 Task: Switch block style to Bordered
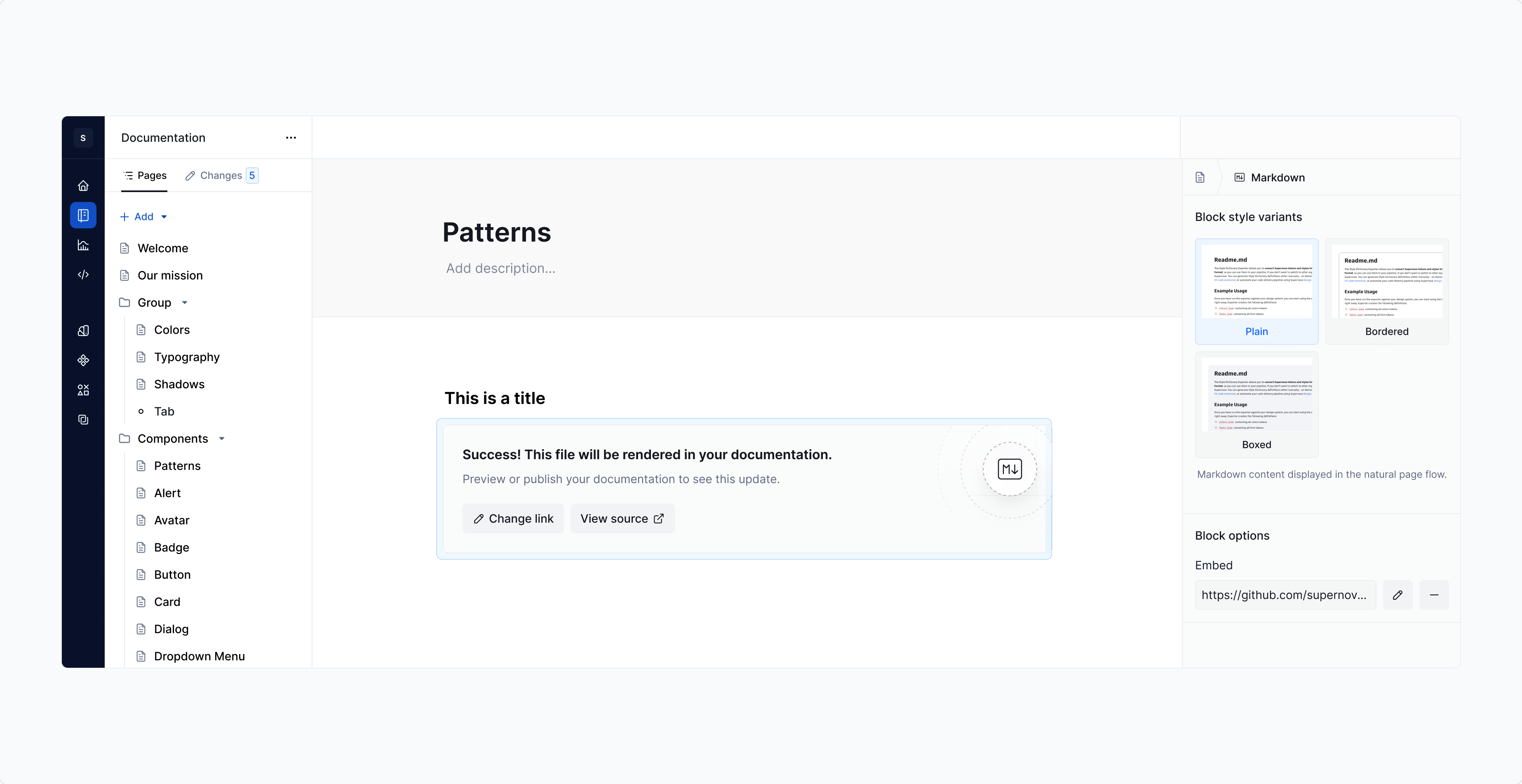point(1387,291)
